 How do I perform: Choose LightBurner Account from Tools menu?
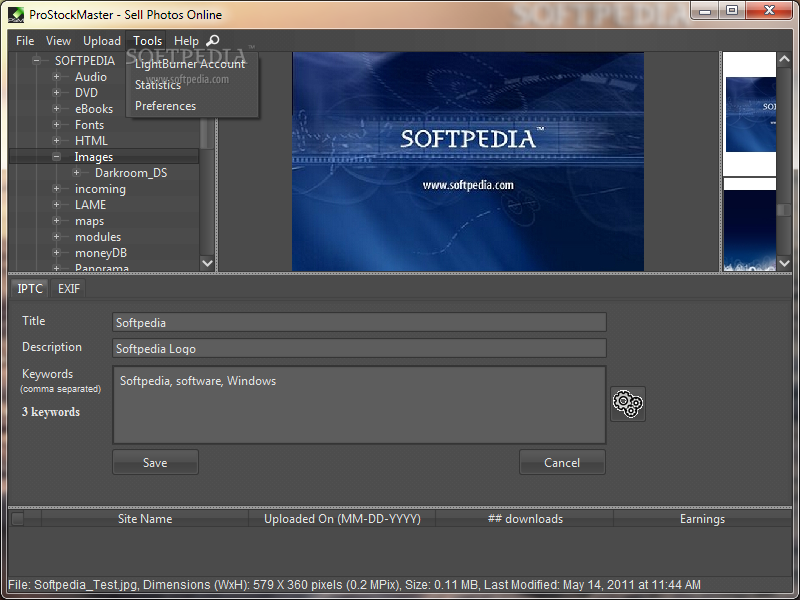tap(190, 64)
